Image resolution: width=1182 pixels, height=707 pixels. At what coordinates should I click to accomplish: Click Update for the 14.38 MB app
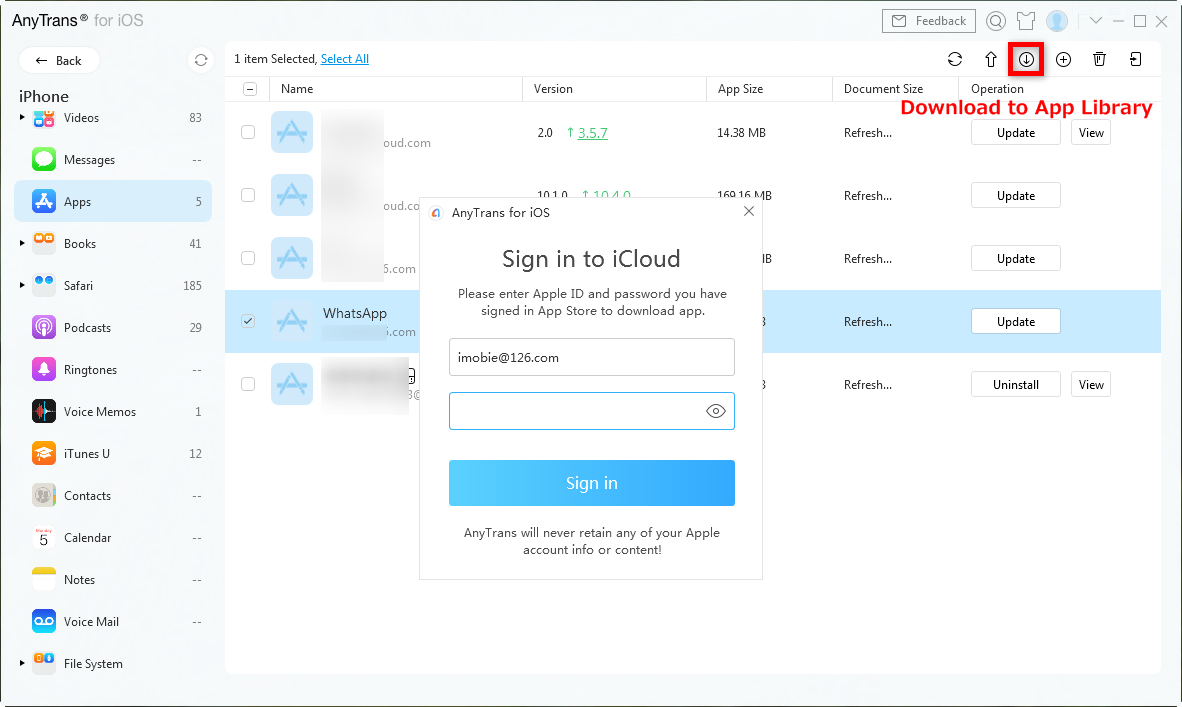[x=1015, y=133]
